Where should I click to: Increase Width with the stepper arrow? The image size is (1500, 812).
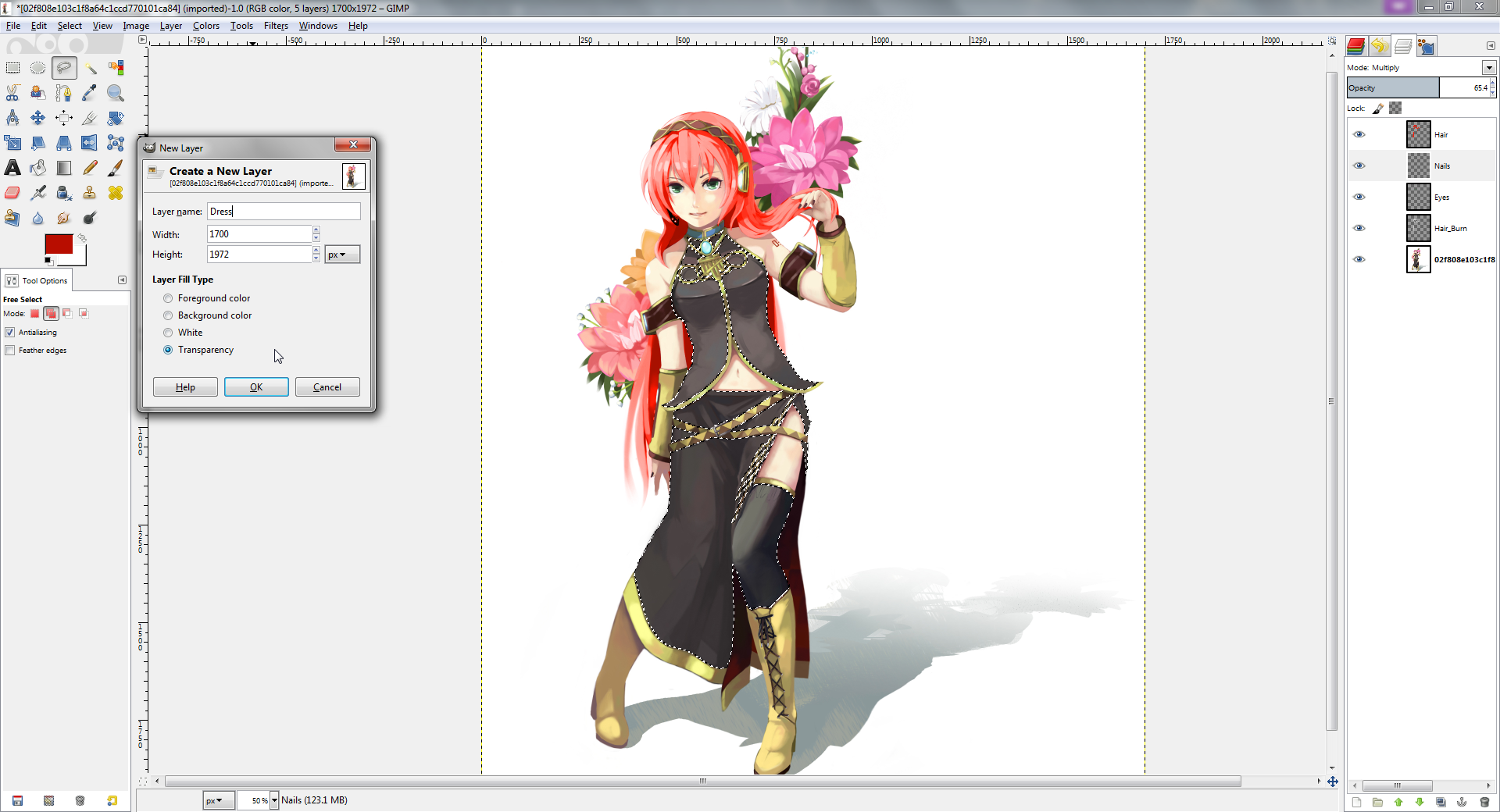click(x=316, y=230)
